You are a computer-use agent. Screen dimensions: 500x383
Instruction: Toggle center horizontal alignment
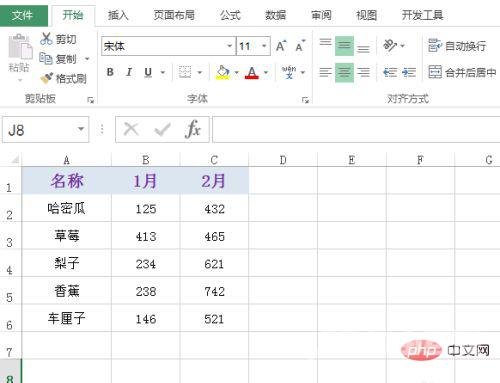pos(344,72)
